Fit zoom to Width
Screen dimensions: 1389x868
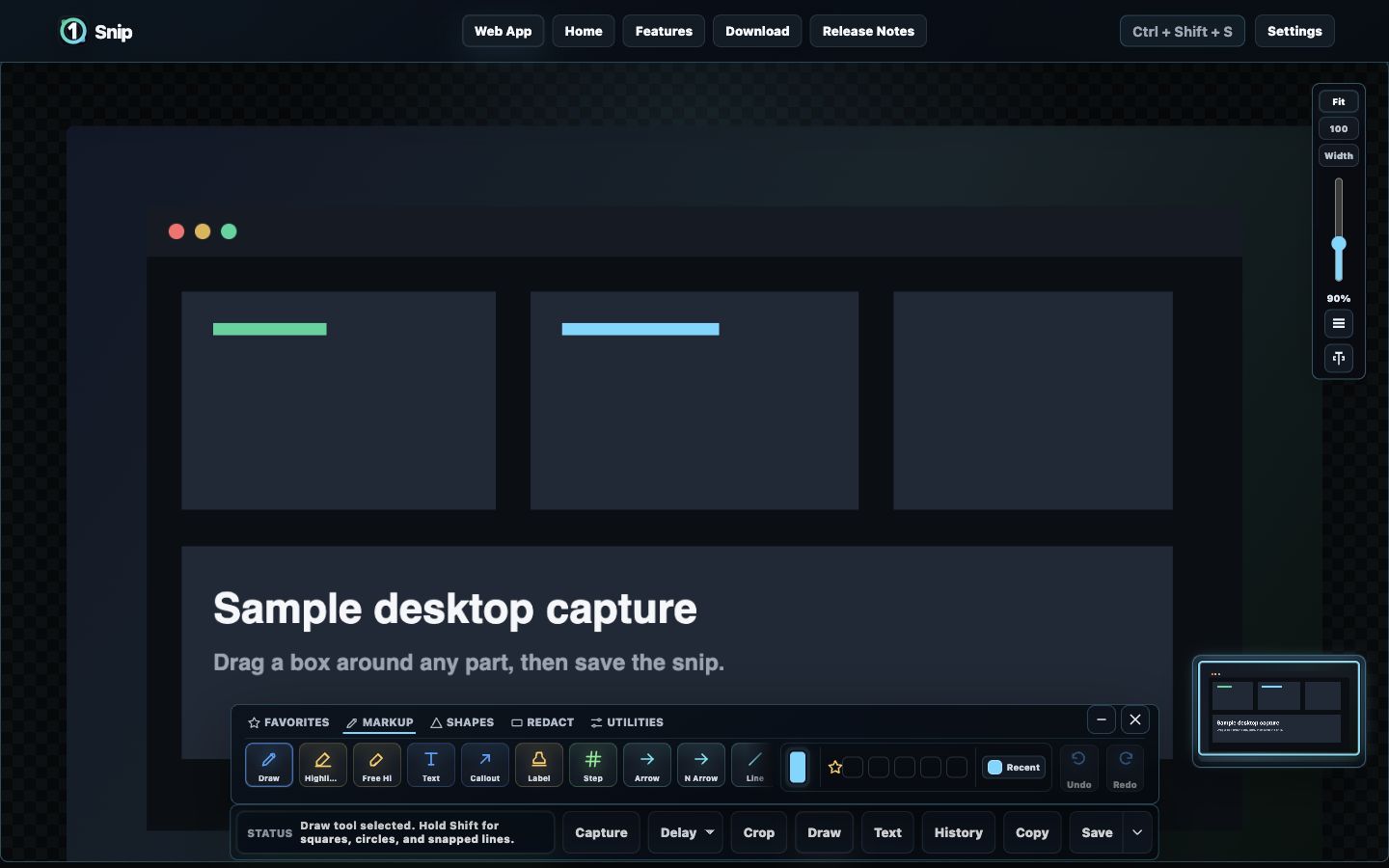pyautogui.click(x=1339, y=155)
